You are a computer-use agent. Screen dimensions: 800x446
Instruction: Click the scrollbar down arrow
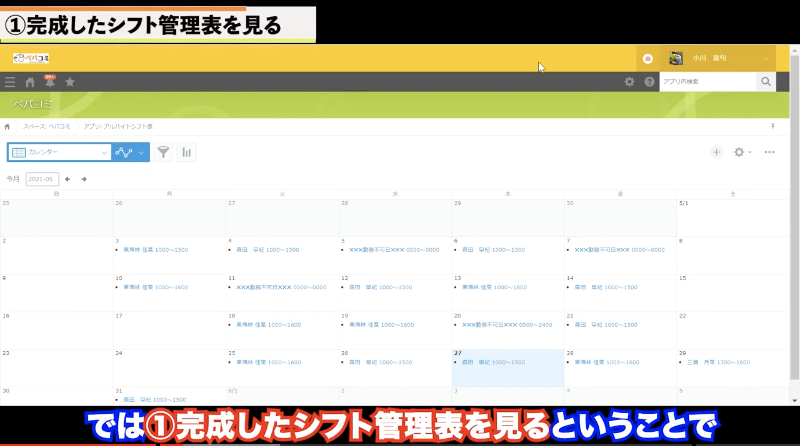794,401
